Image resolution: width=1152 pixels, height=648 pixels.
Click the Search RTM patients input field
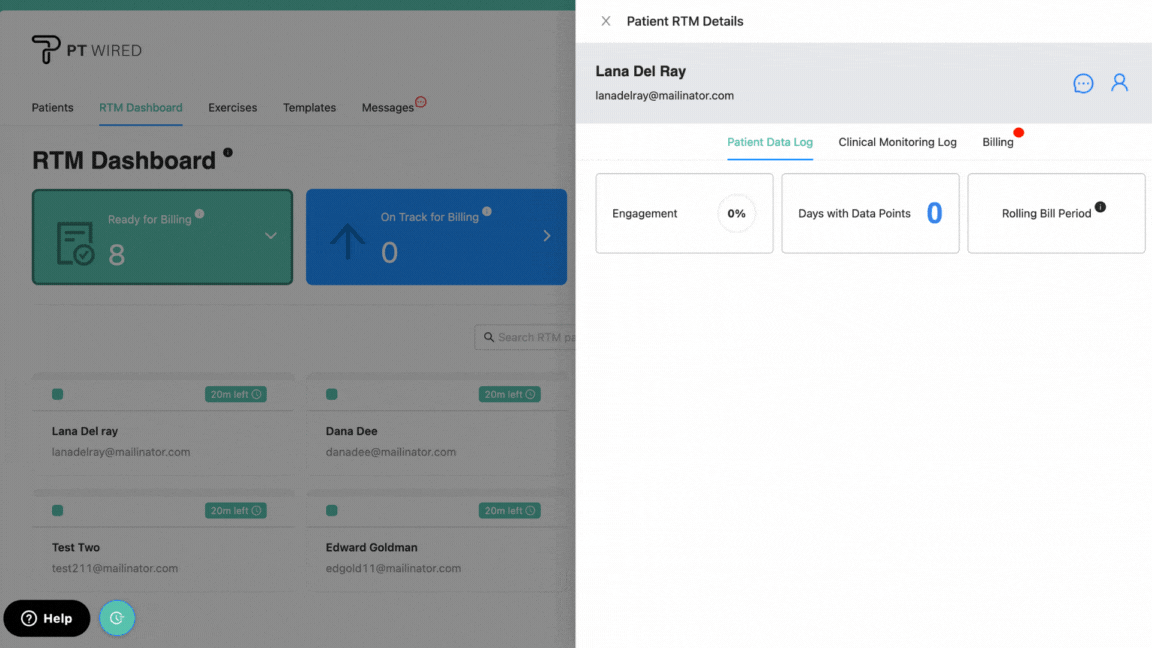[530, 337]
